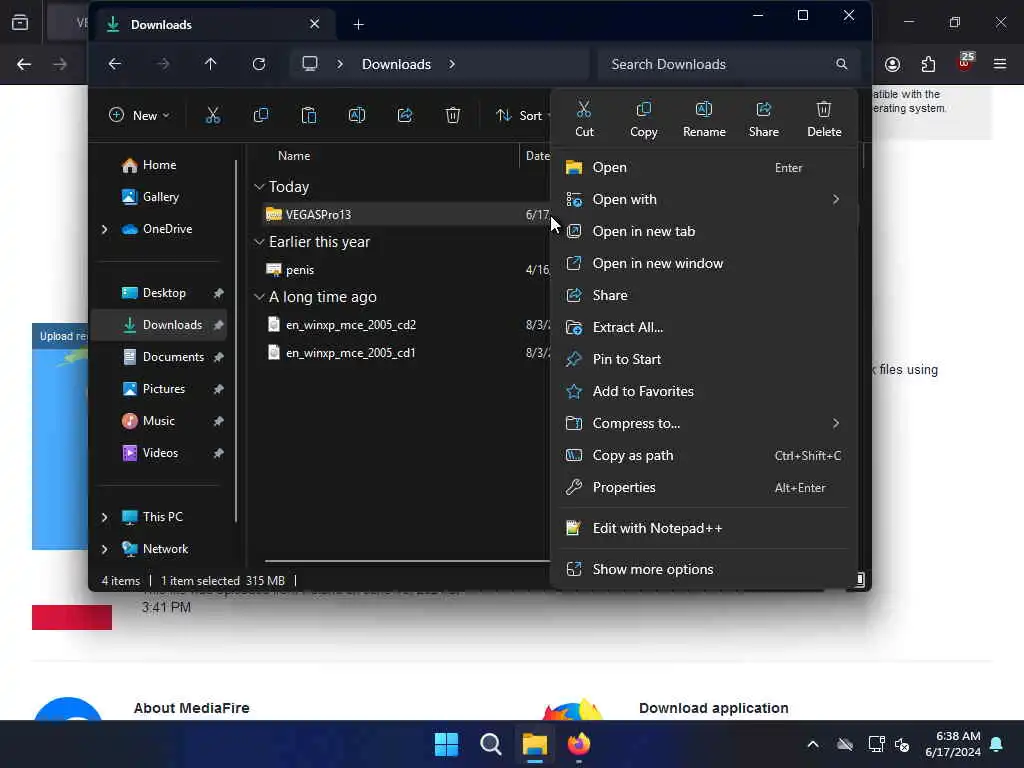Expand This PC tree node
Screen dimensions: 1024x768
104,517
